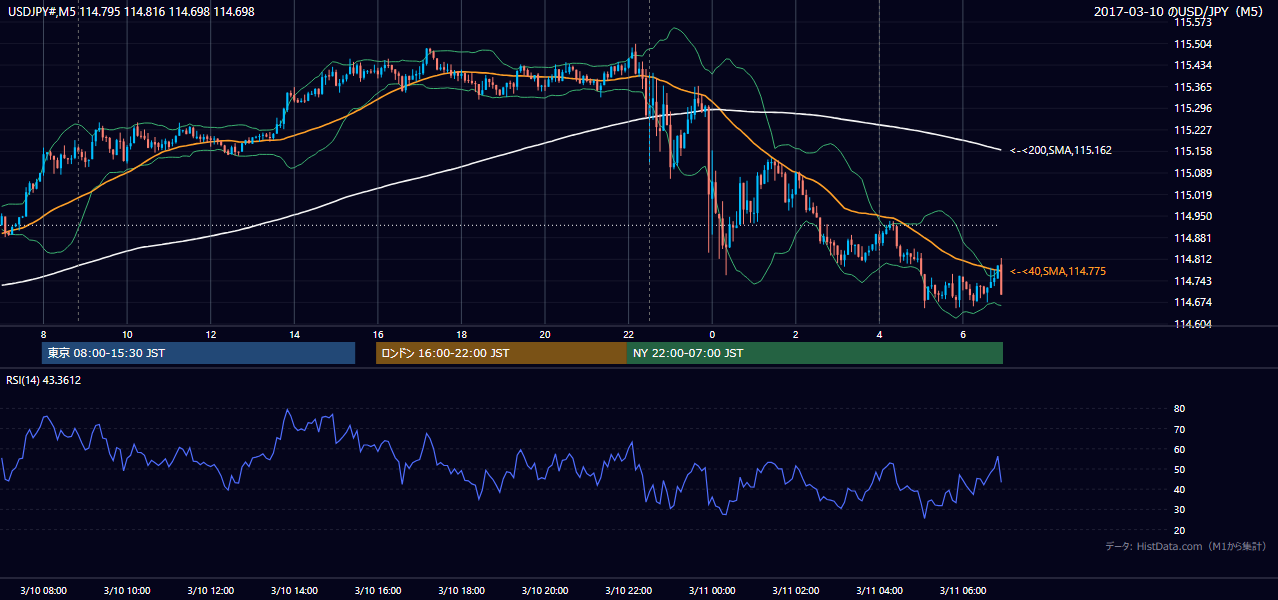
Task: Click RSI axis level 60
Action: click(x=1179, y=449)
